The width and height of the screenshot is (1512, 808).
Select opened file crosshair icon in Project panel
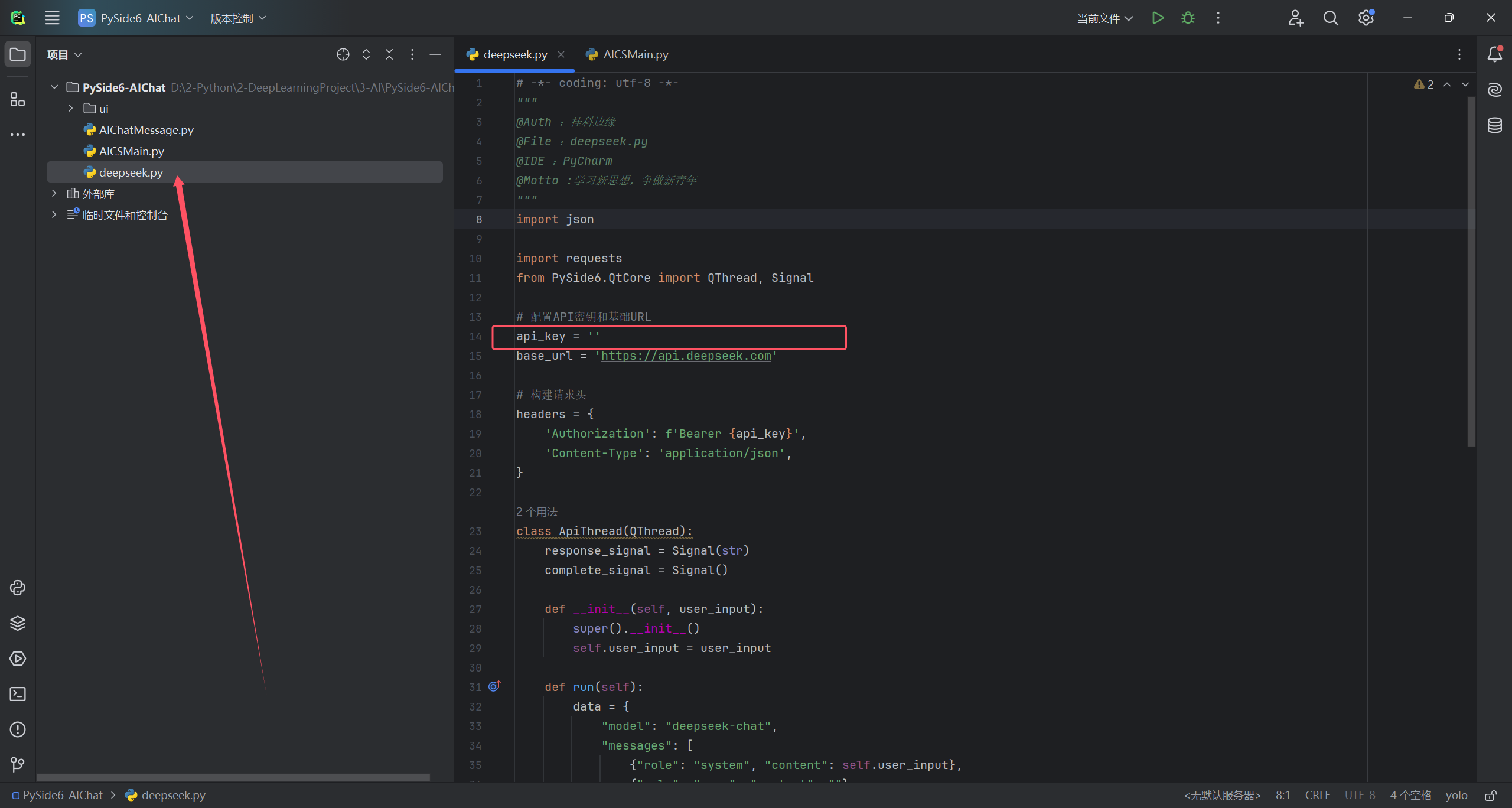click(x=343, y=54)
